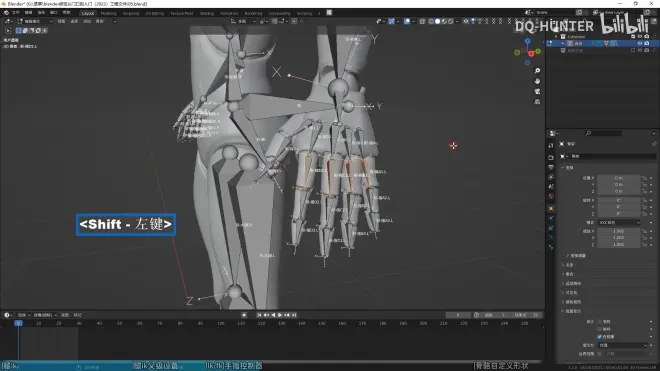Disable render for selected armature (camera icon)
This screenshot has width=660, height=371.
647,43
